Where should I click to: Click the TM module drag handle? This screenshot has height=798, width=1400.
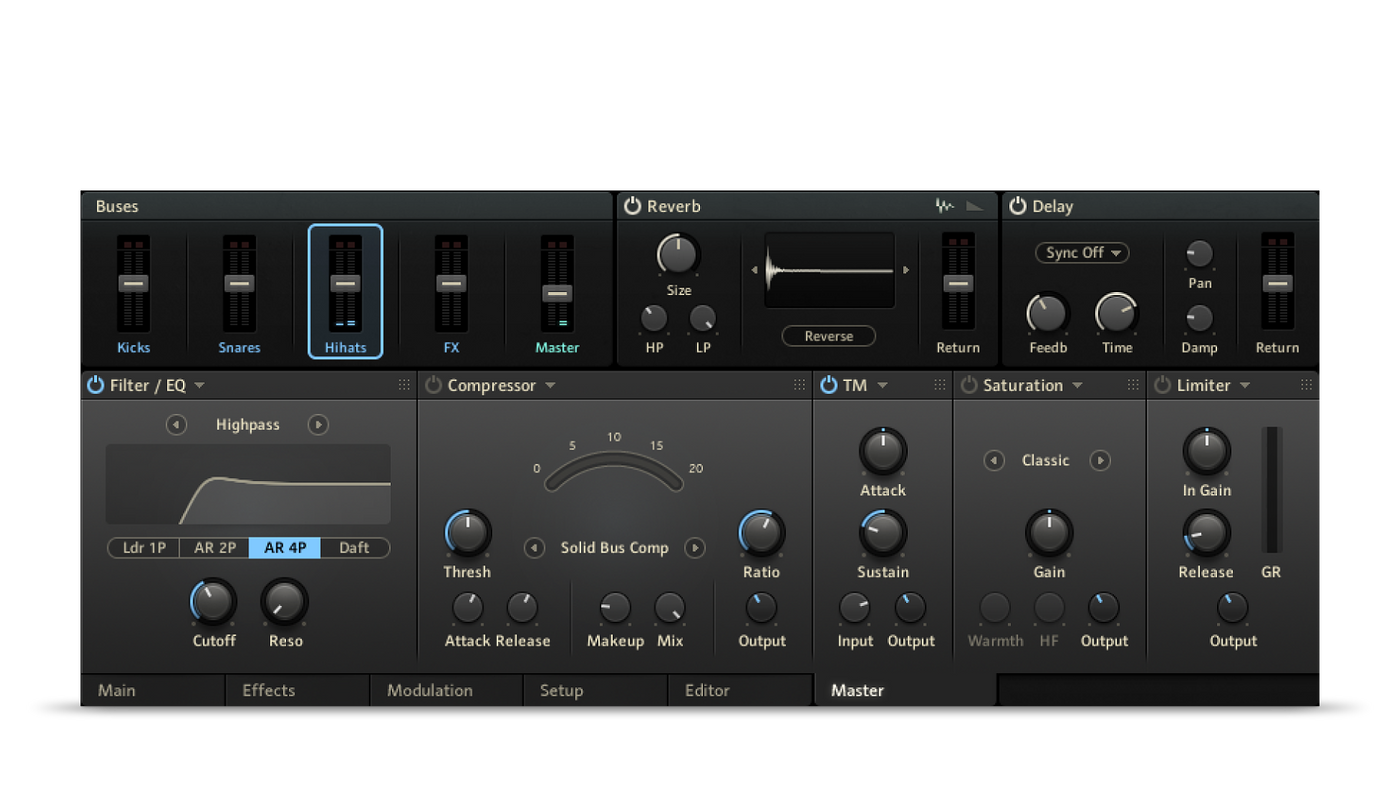click(940, 385)
